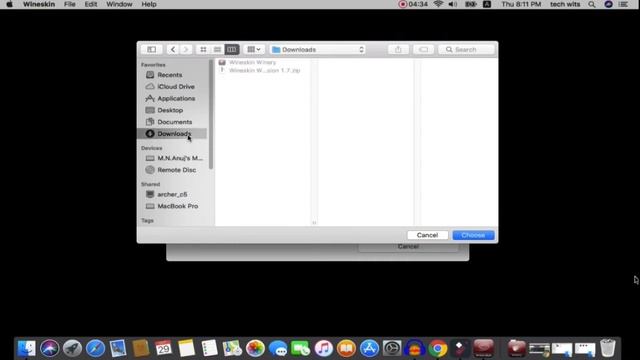
Task: Click the Edit Tags toolbar button
Action: pyautogui.click(x=423, y=49)
